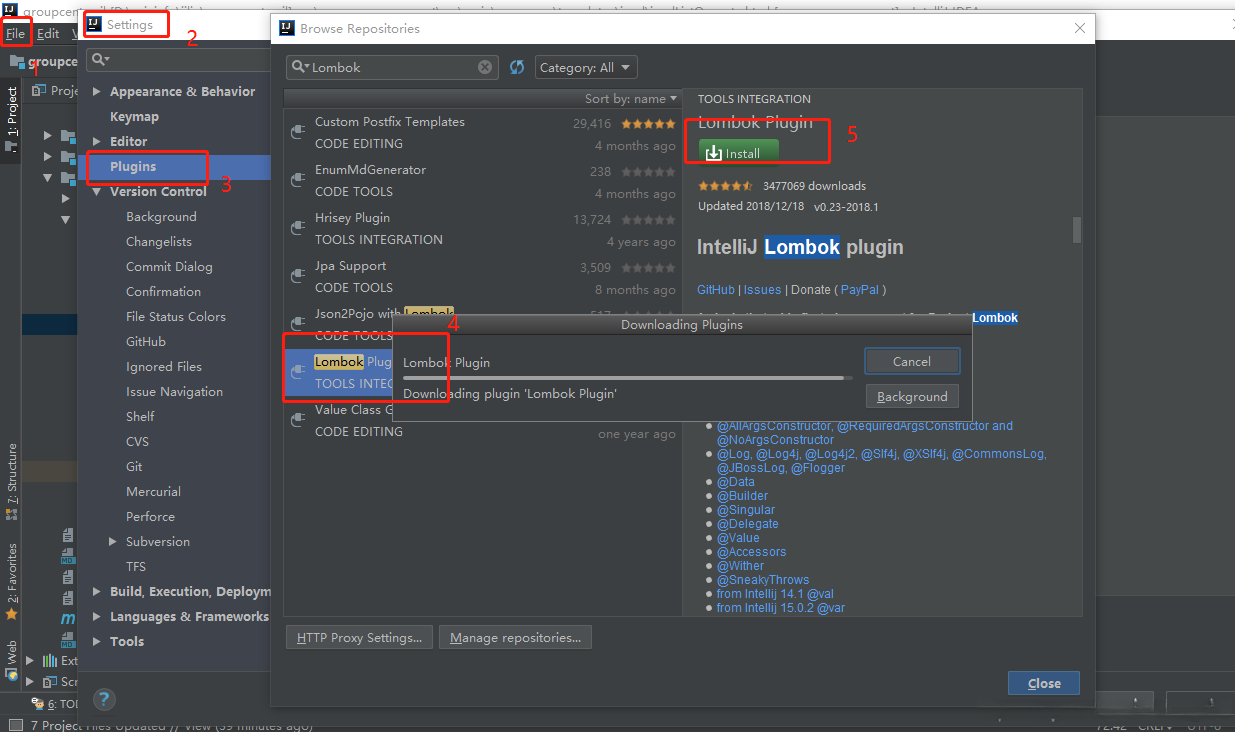Viewport: 1235px width, 732px height.
Task: Select Confirmation settings
Action: tap(163, 291)
